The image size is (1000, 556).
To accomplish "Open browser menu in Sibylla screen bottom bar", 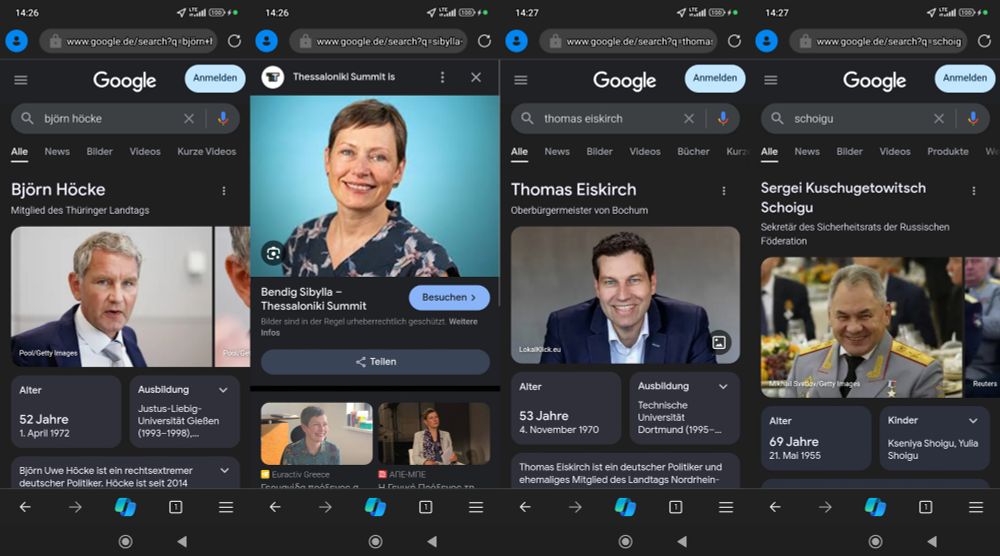I will pyautogui.click(x=476, y=507).
